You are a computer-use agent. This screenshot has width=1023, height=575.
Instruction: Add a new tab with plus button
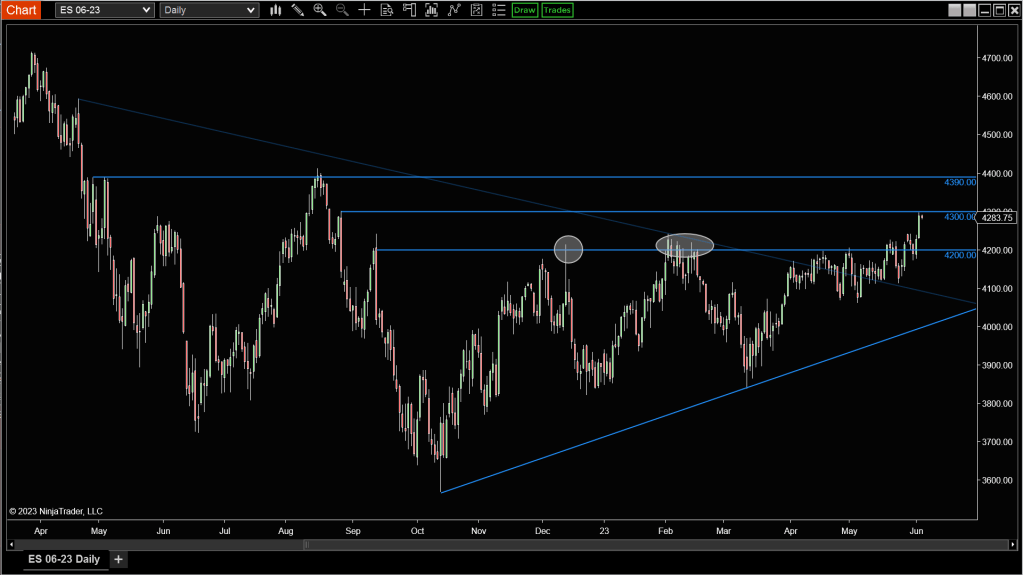click(x=118, y=559)
